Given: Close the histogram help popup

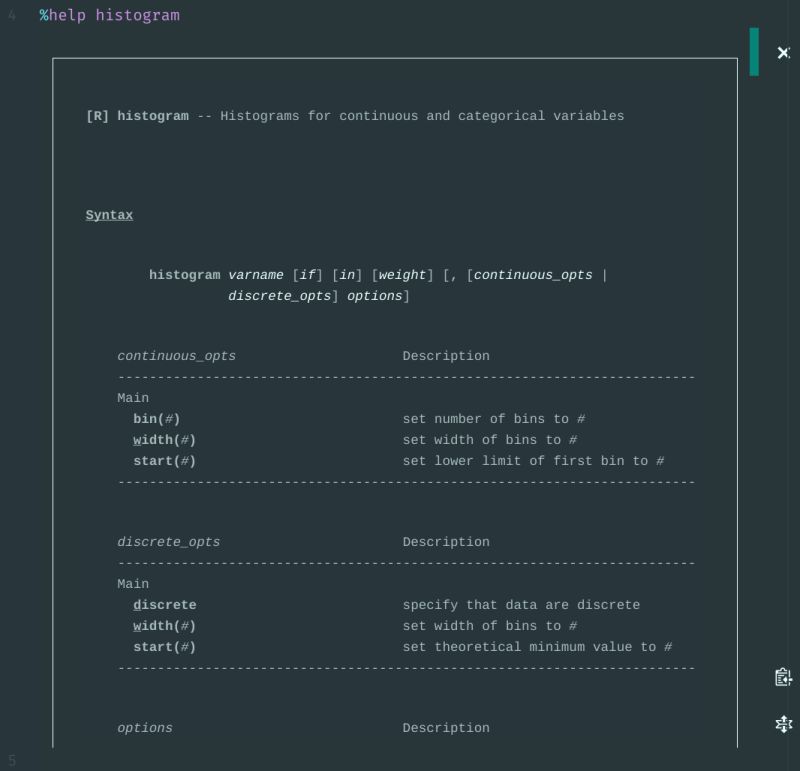Looking at the screenshot, I should pyautogui.click(x=784, y=53).
